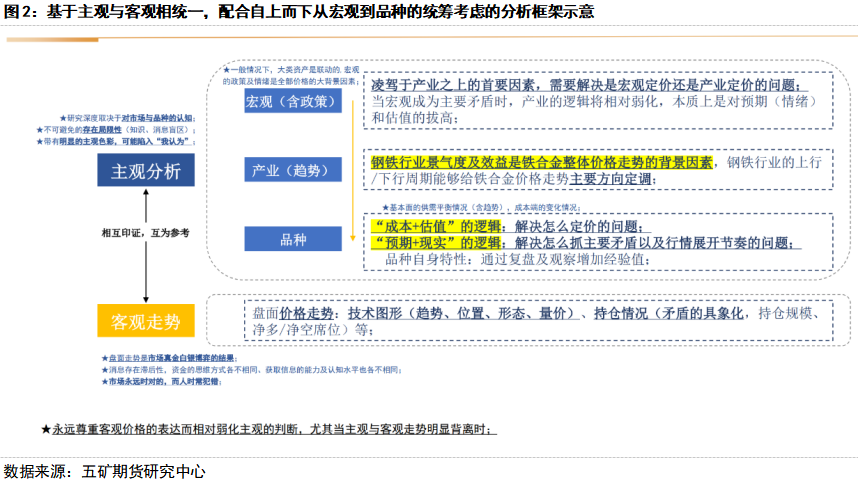Click the yellow 客观走势 box
This screenshot has height=482, width=858.
(145, 321)
